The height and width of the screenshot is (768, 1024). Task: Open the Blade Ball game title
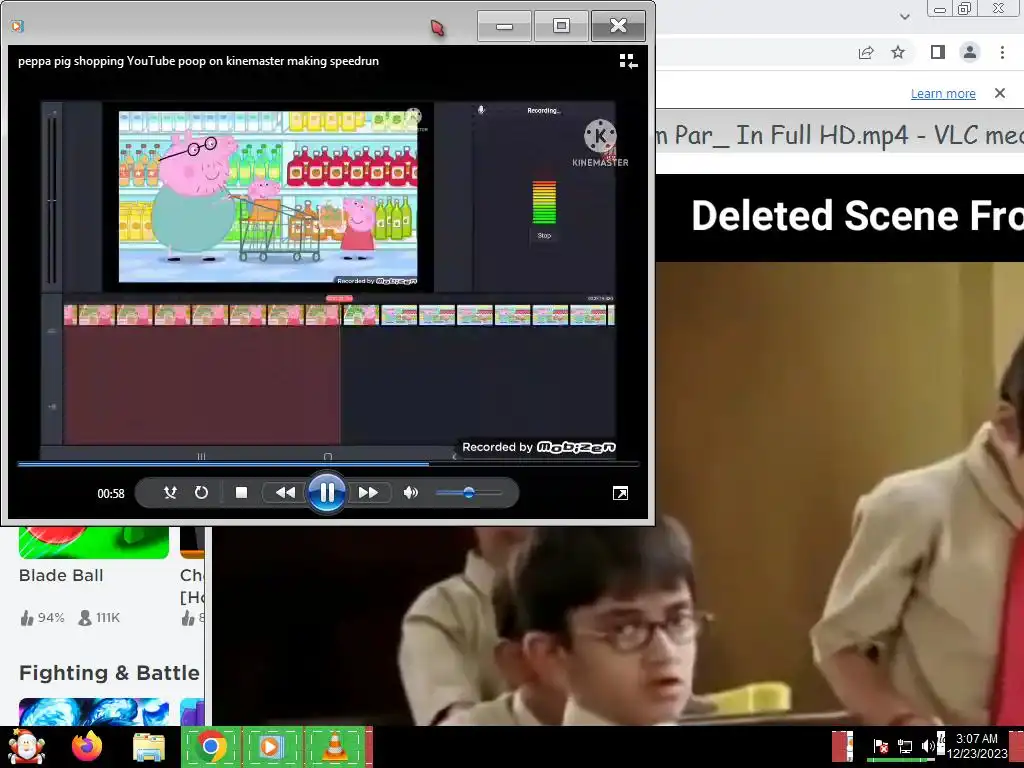tap(61, 575)
